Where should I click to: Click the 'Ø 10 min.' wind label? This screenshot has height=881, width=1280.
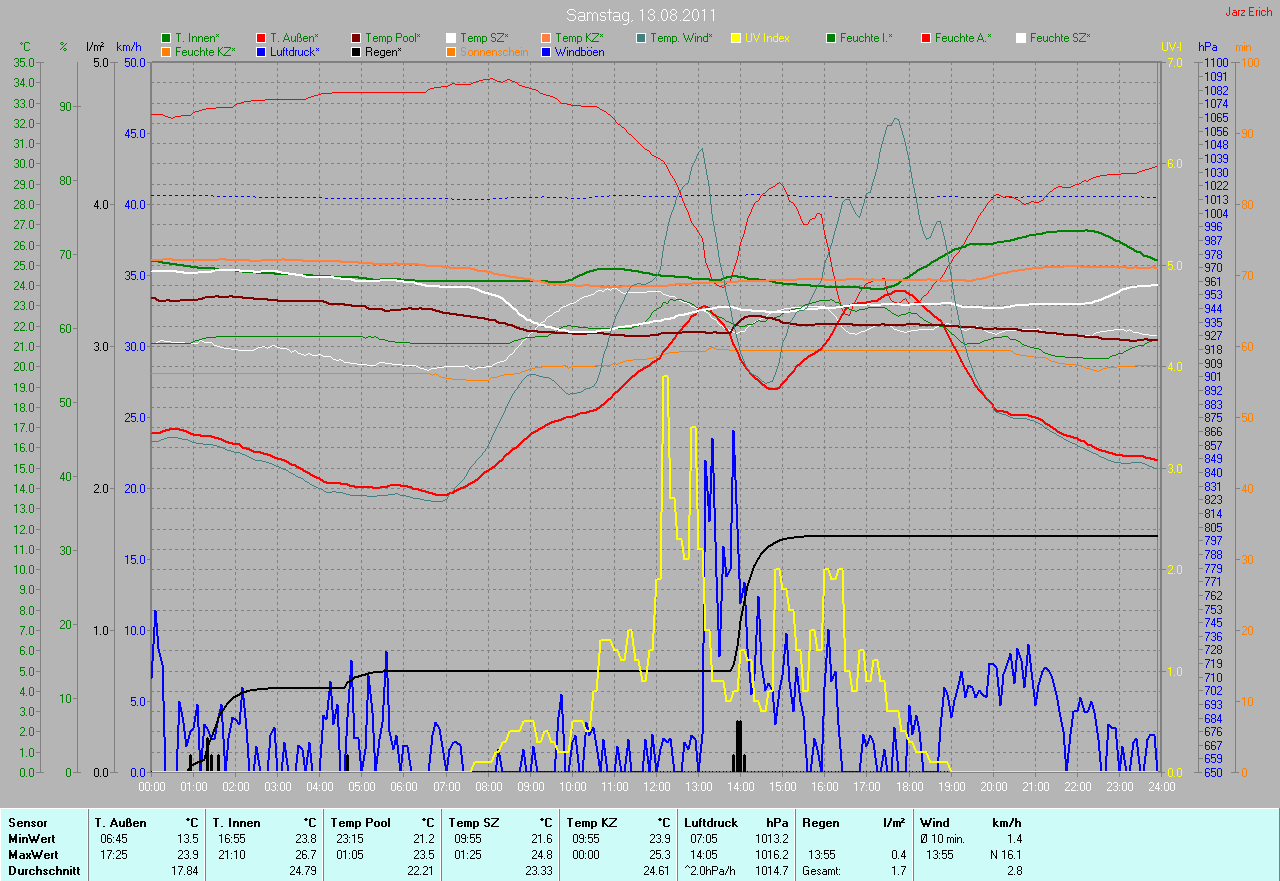coord(944,838)
